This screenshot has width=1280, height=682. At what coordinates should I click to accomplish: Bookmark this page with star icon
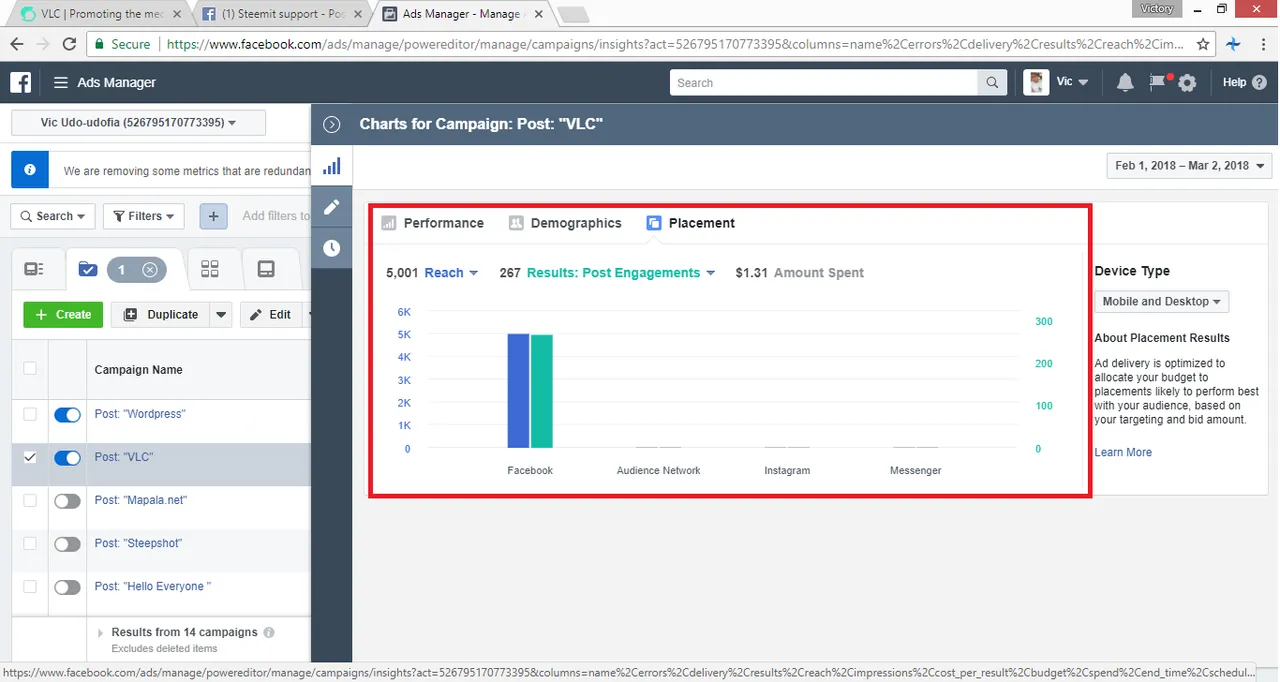[x=1203, y=44]
